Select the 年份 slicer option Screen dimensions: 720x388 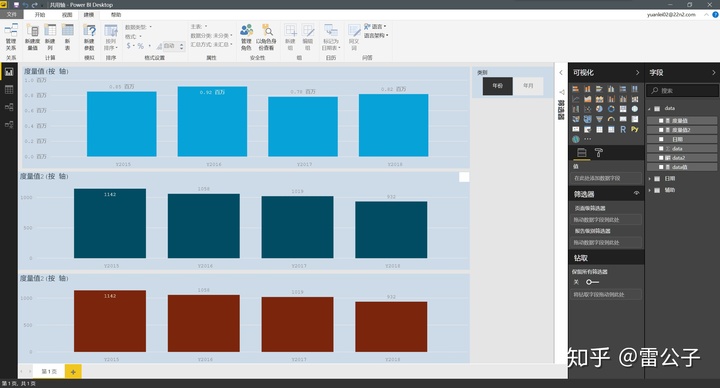click(x=498, y=86)
